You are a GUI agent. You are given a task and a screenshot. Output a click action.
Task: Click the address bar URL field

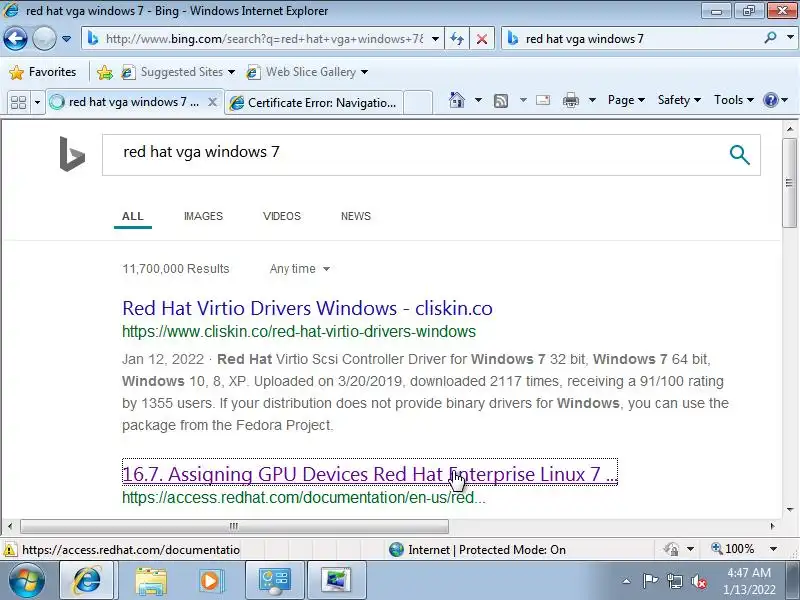263,39
